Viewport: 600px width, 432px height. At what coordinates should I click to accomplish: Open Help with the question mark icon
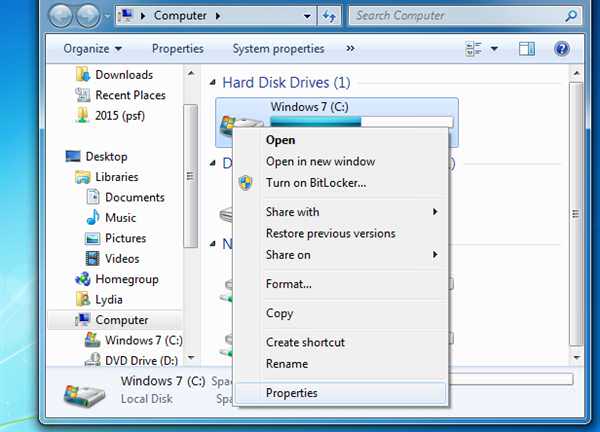click(561, 49)
